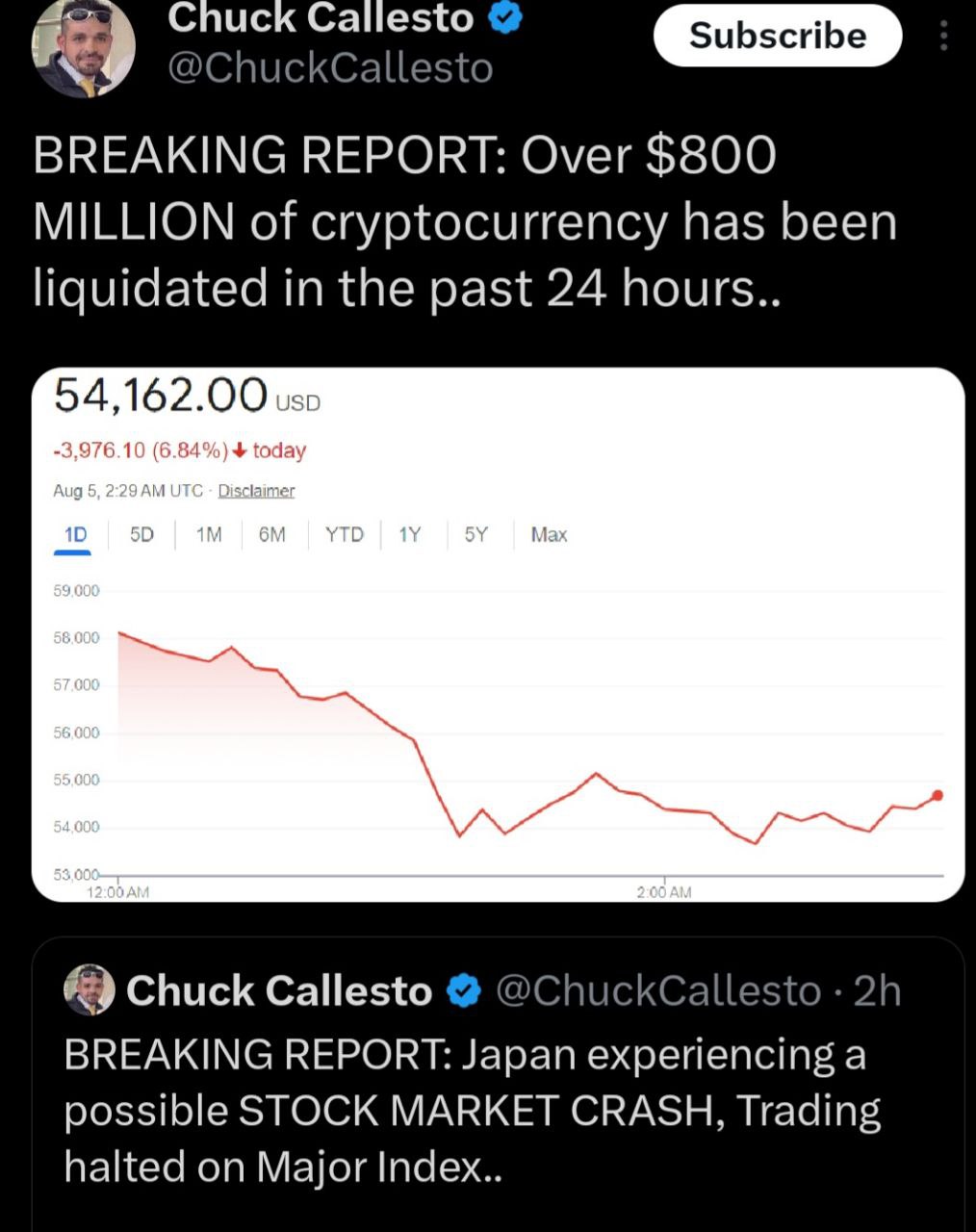Select the 6M chart range

[272, 534]
